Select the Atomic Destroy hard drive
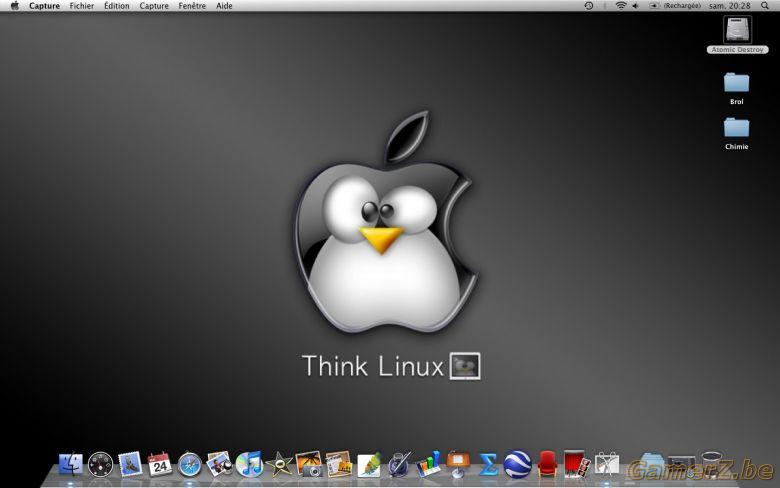Screen dimensions: 780x488 tap(737, 34)
